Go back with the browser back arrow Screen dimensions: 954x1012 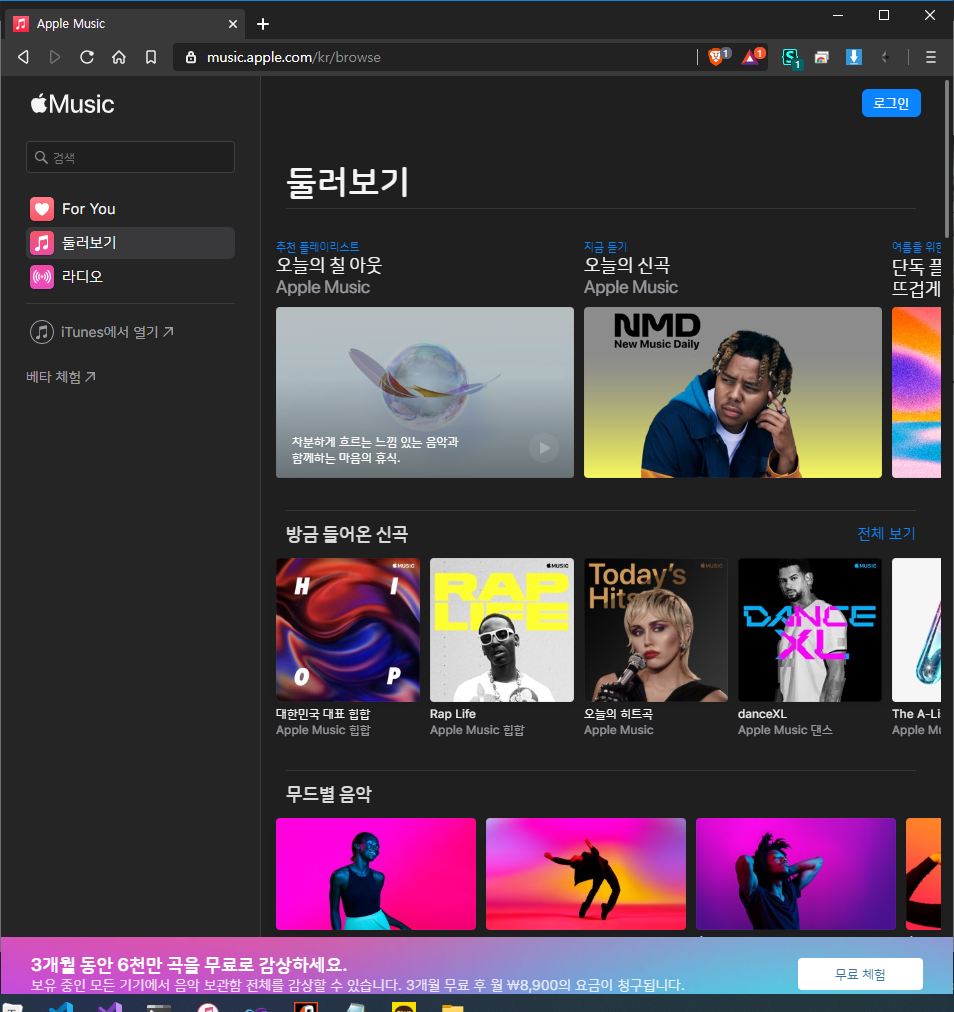(23, 57)
